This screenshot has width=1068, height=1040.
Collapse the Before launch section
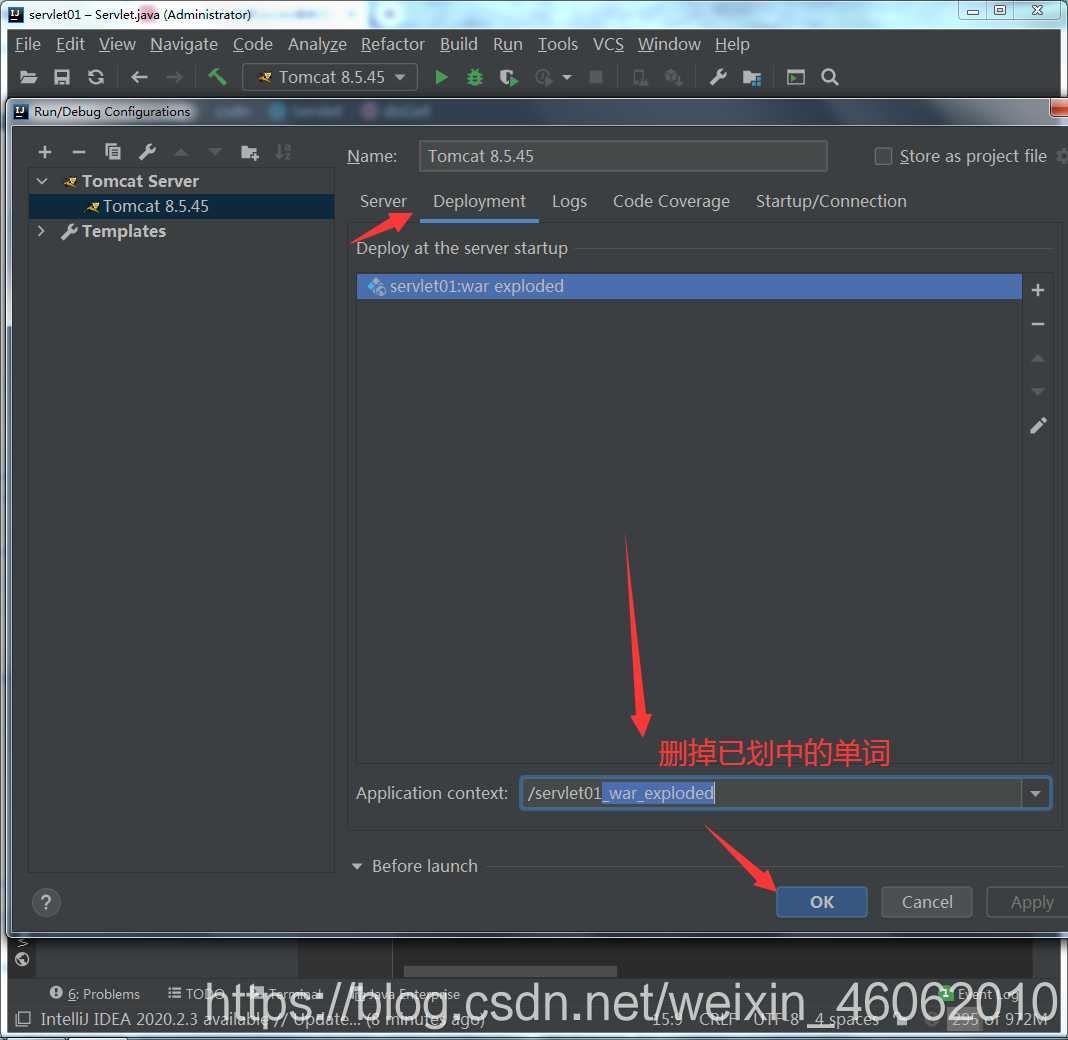click(x=357, y=866)
